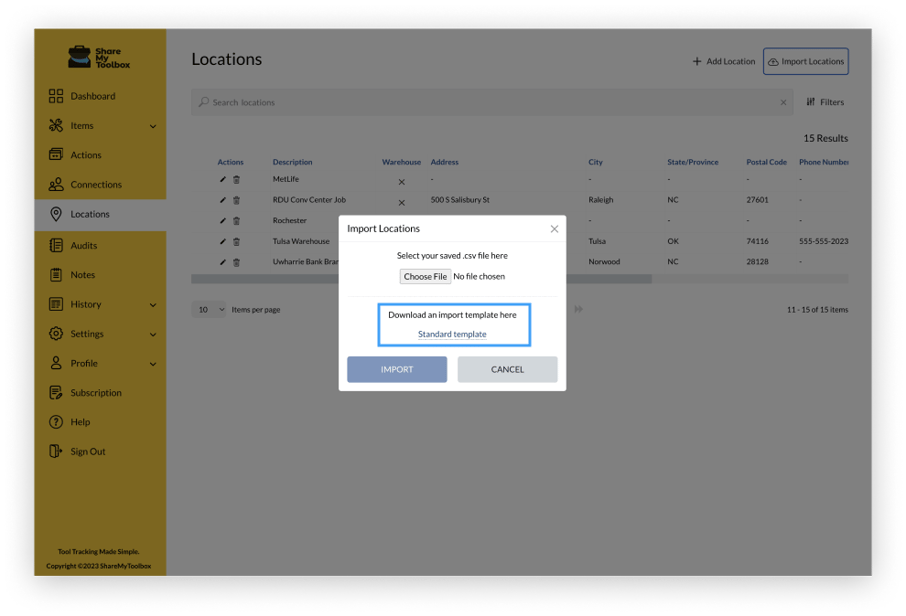Click the Actions sidebar icon
Screen dimensions: 906x616
[x=56, y=155]
